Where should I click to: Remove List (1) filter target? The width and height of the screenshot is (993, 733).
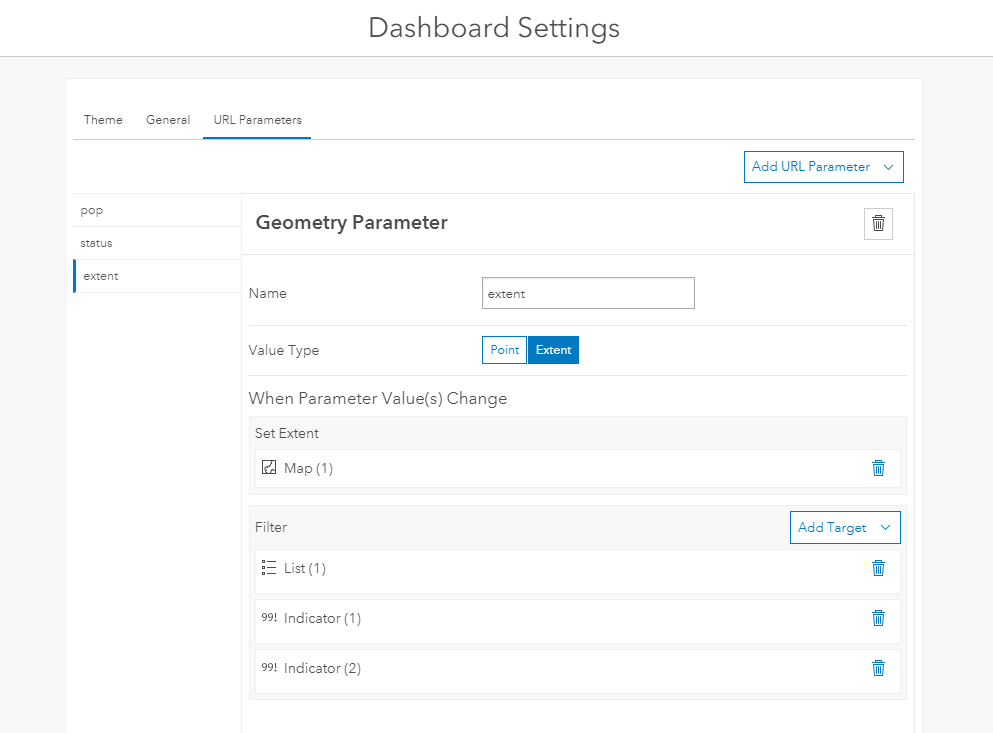coord(878,568)
